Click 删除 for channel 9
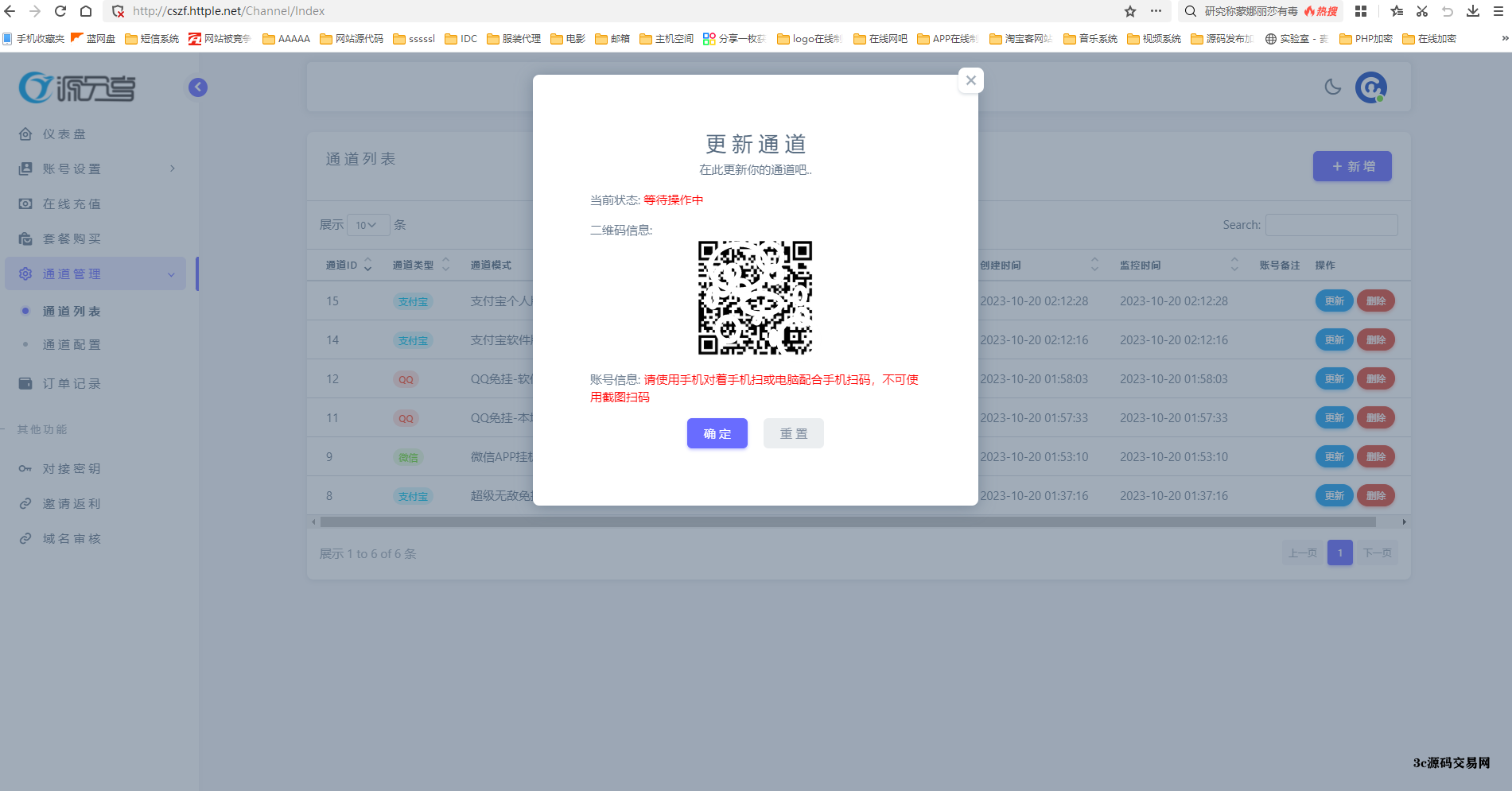Viewport: 1512px width, 791px height. click(x=1376, y=457)
